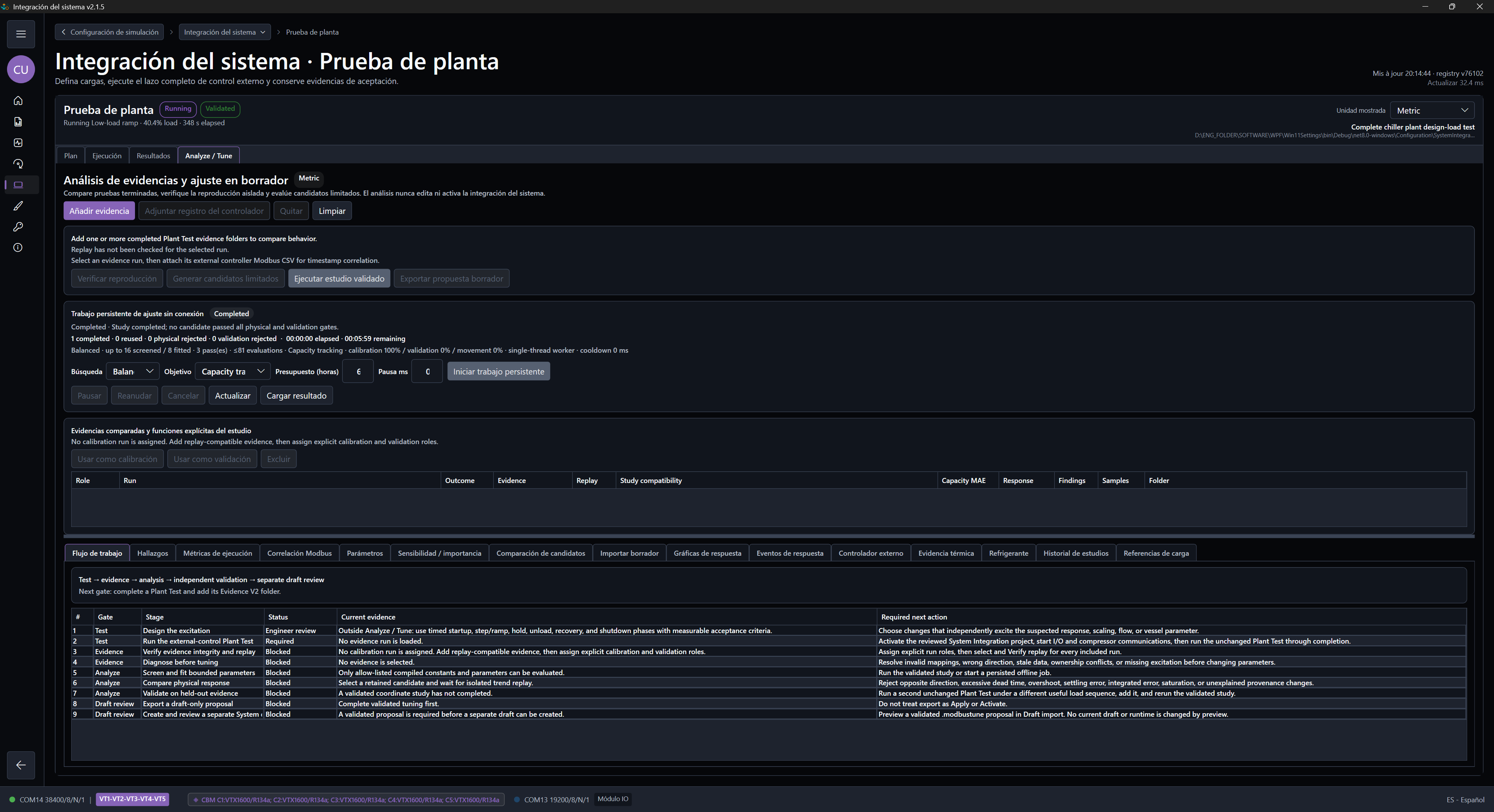Screen dimensions: 1494x812
Task: Click Ejecutar estudio validado
Action: [x=339, y=279]
